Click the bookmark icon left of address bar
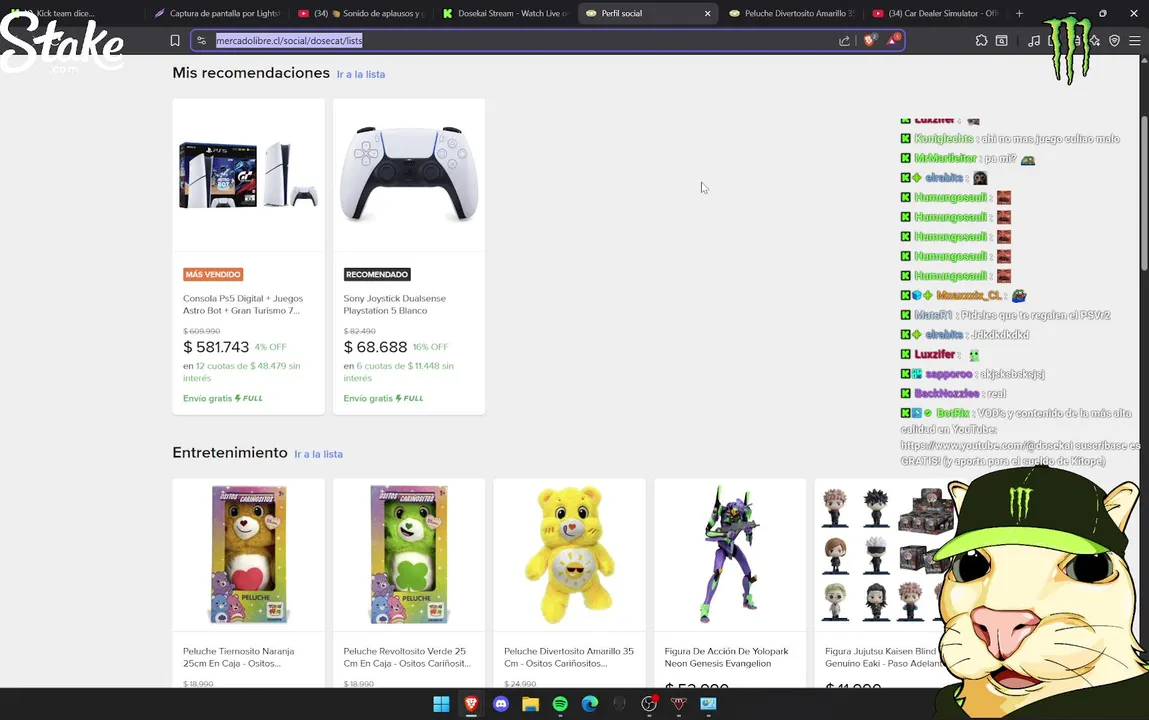The image size is (1149, 720). tap(174, 41)
